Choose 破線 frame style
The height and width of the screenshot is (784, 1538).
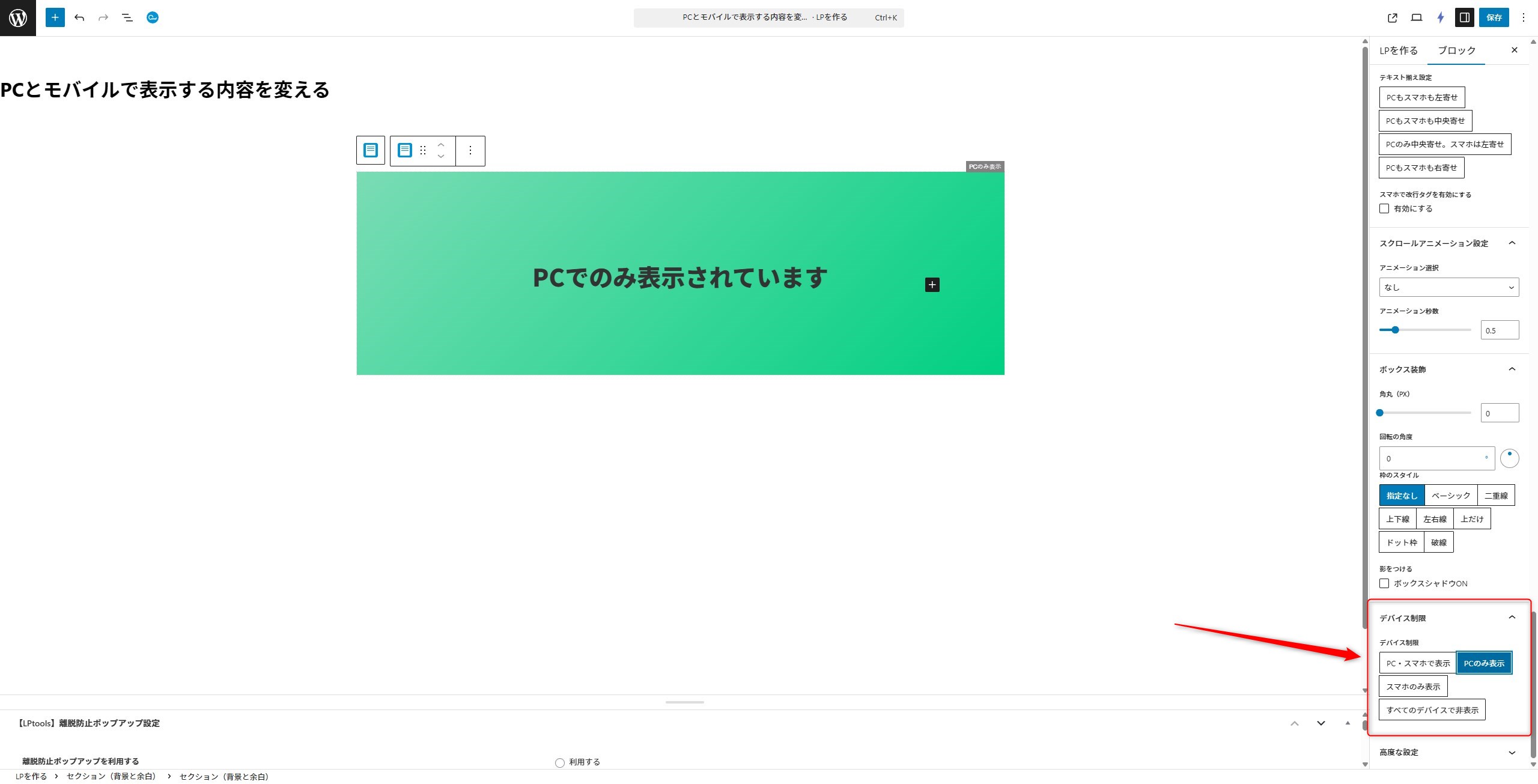click(1438, 542)
